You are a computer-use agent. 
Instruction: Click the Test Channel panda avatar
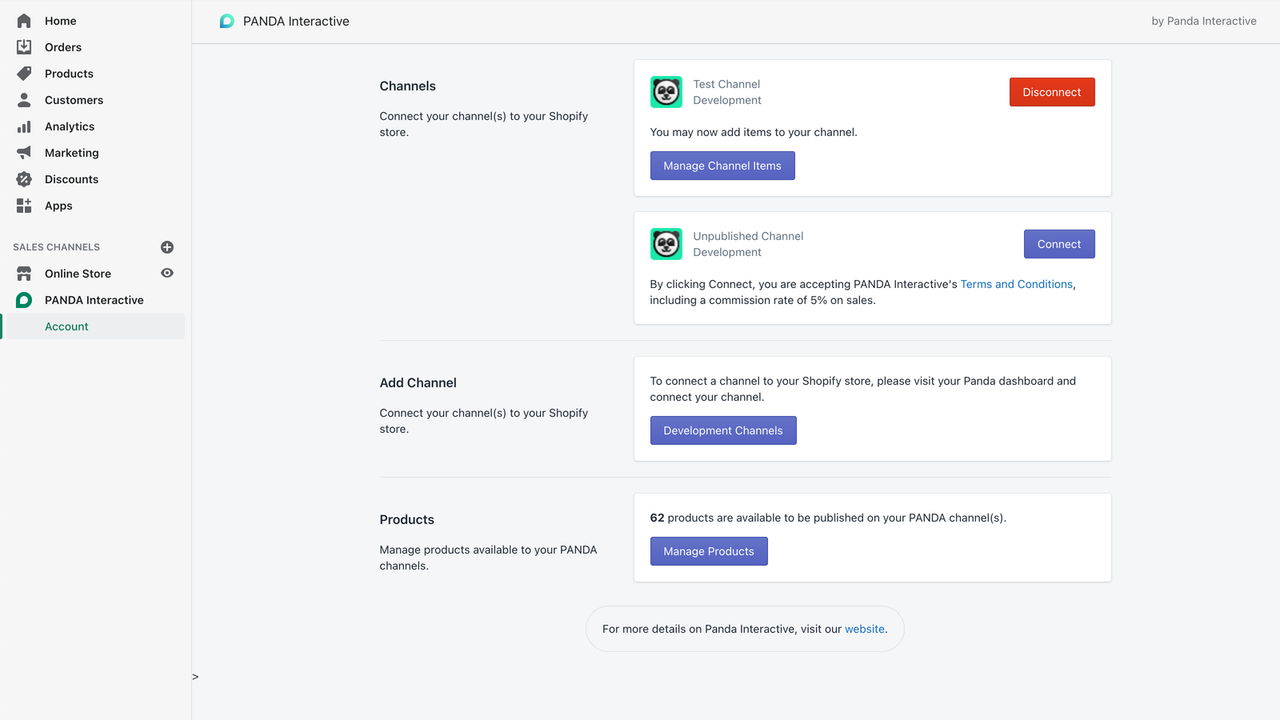[666, 91]
